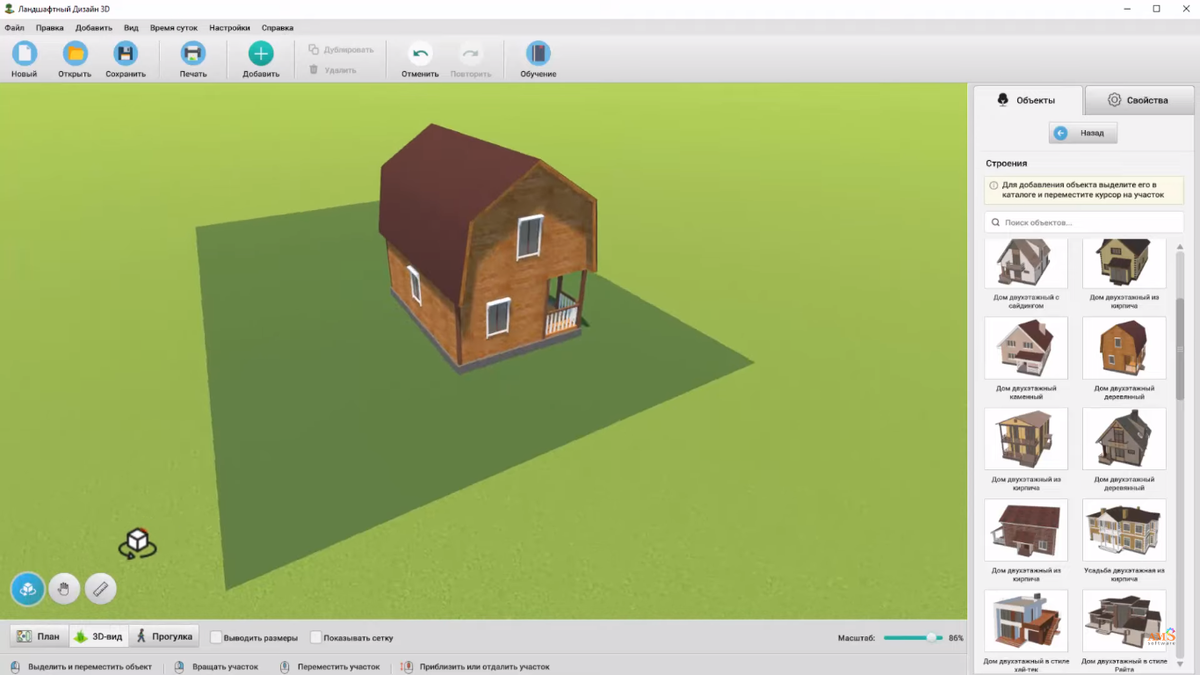This screenshot has width=1200, height=675.
Task: Click the search magnifier icon
Action: (995, 222)
